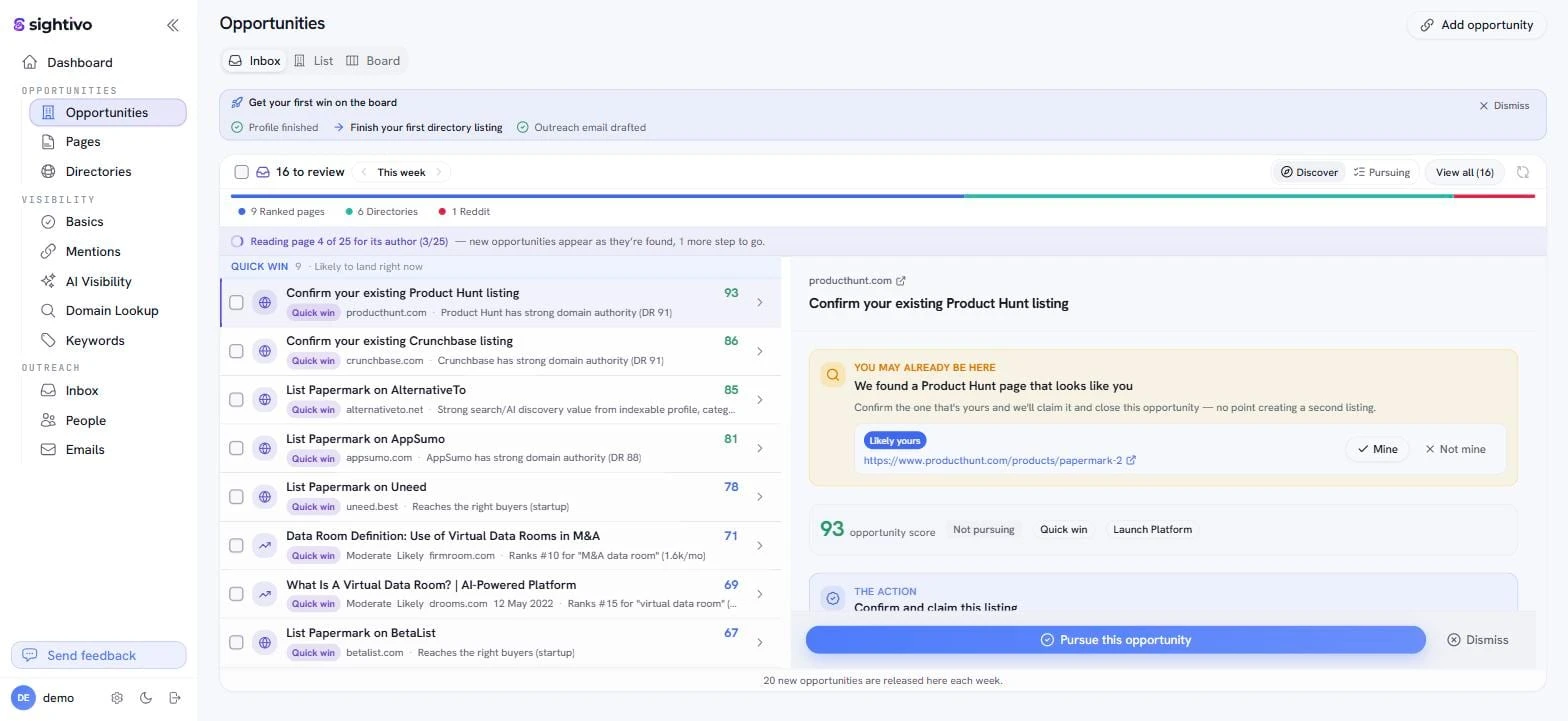The height and width of the screenshot is (721, 1568).
Task: Open the Directories section
Action: [x=98, y=171]
